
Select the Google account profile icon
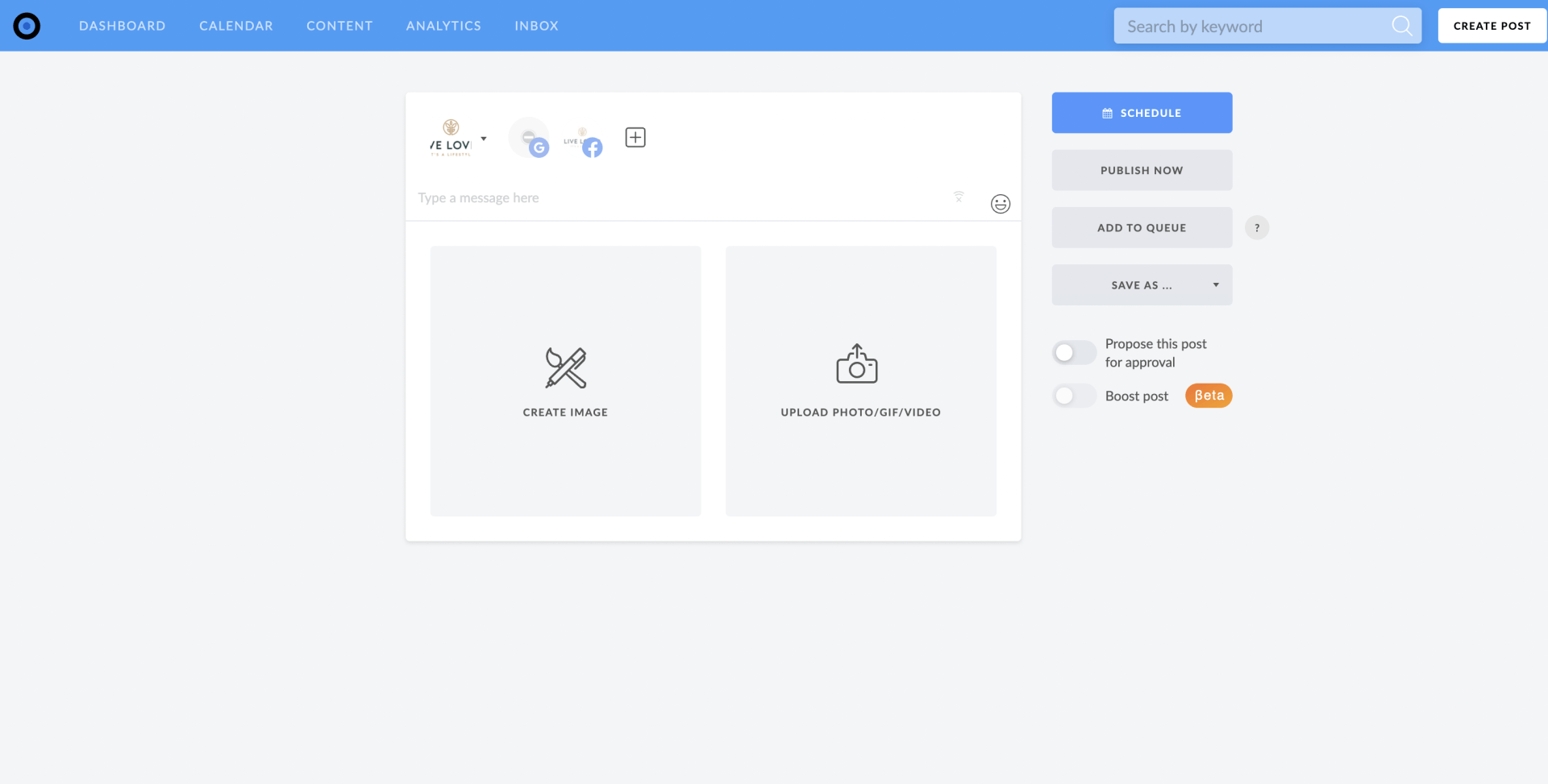tap(530, 138)
